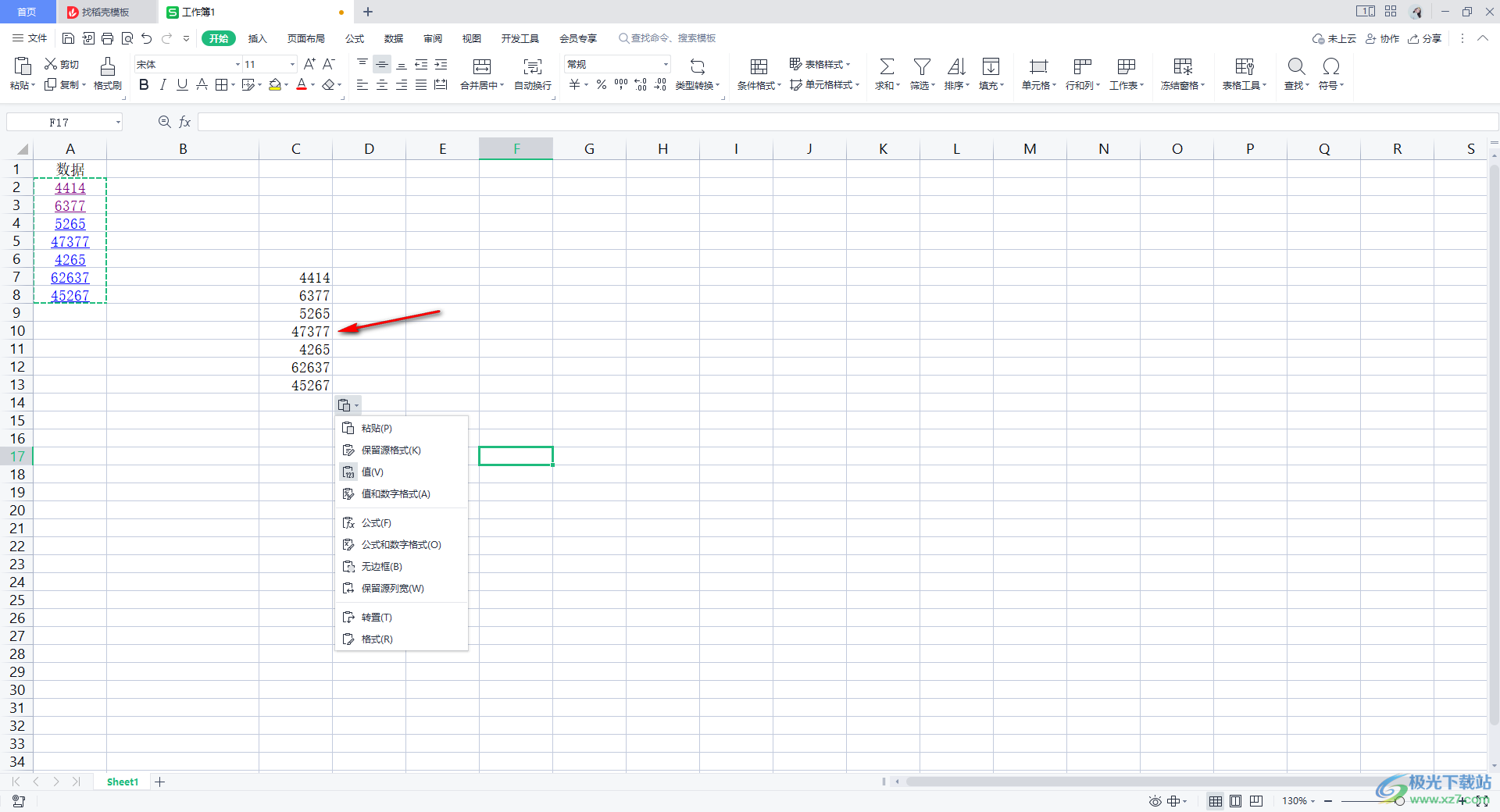Choose Keep Source Format (保留源格式) paste option
Image resolution: width=1500 pixels, height=812 pixels.
(x=402, y=451)
